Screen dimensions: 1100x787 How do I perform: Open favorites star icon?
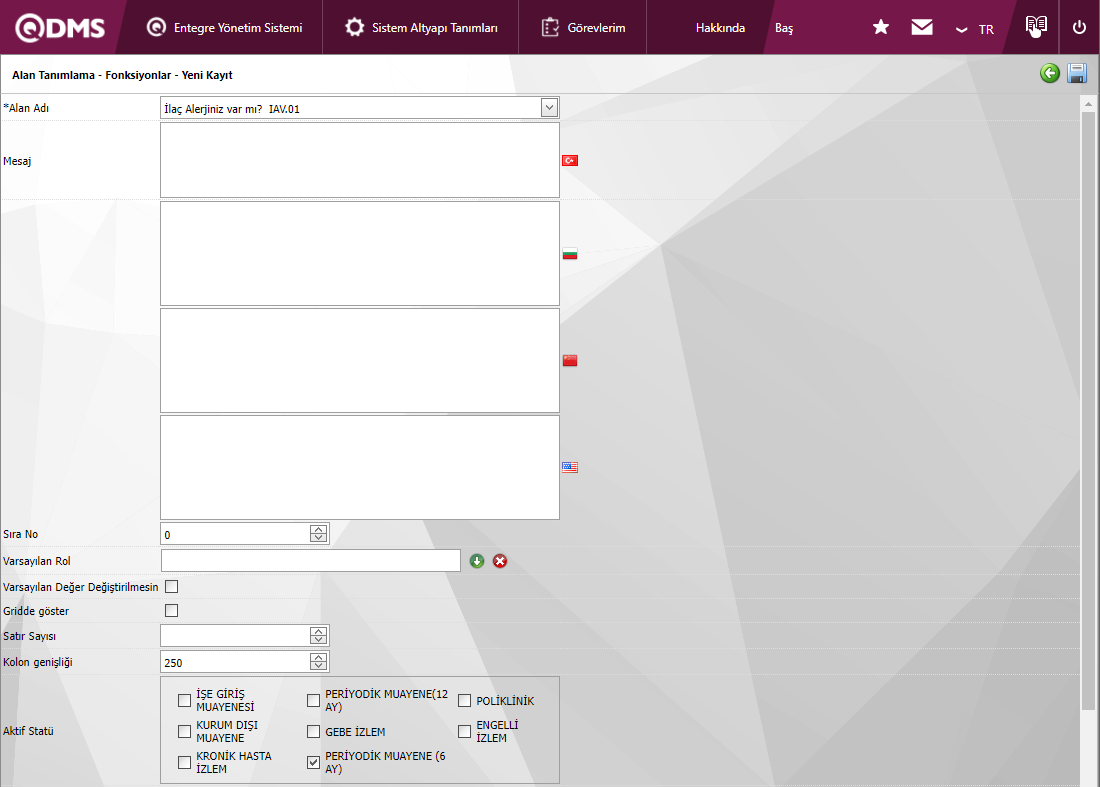click(x=881, y=27)
